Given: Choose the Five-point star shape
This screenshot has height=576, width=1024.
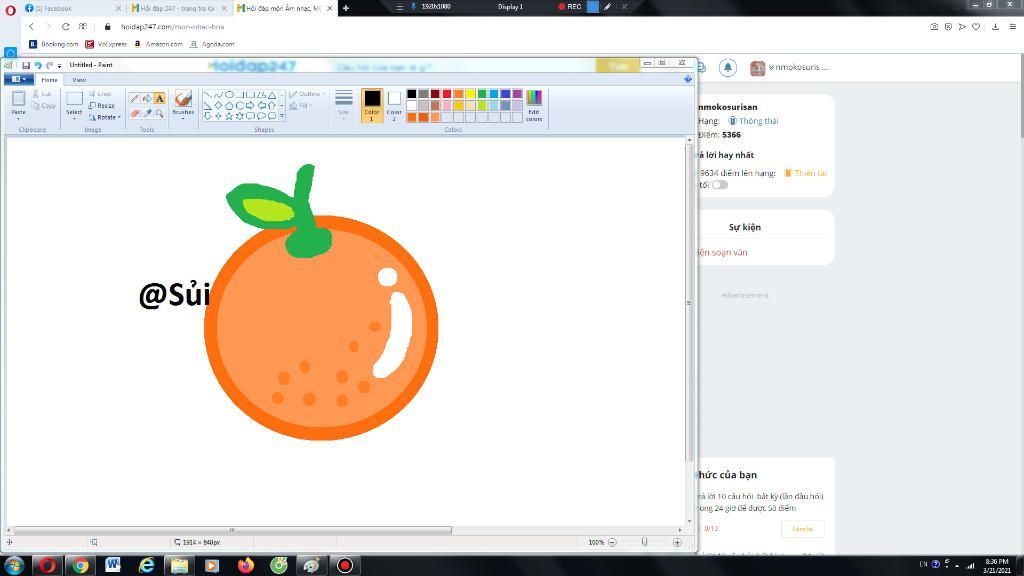Looking at the screenshot, I should tap(229, 116).
